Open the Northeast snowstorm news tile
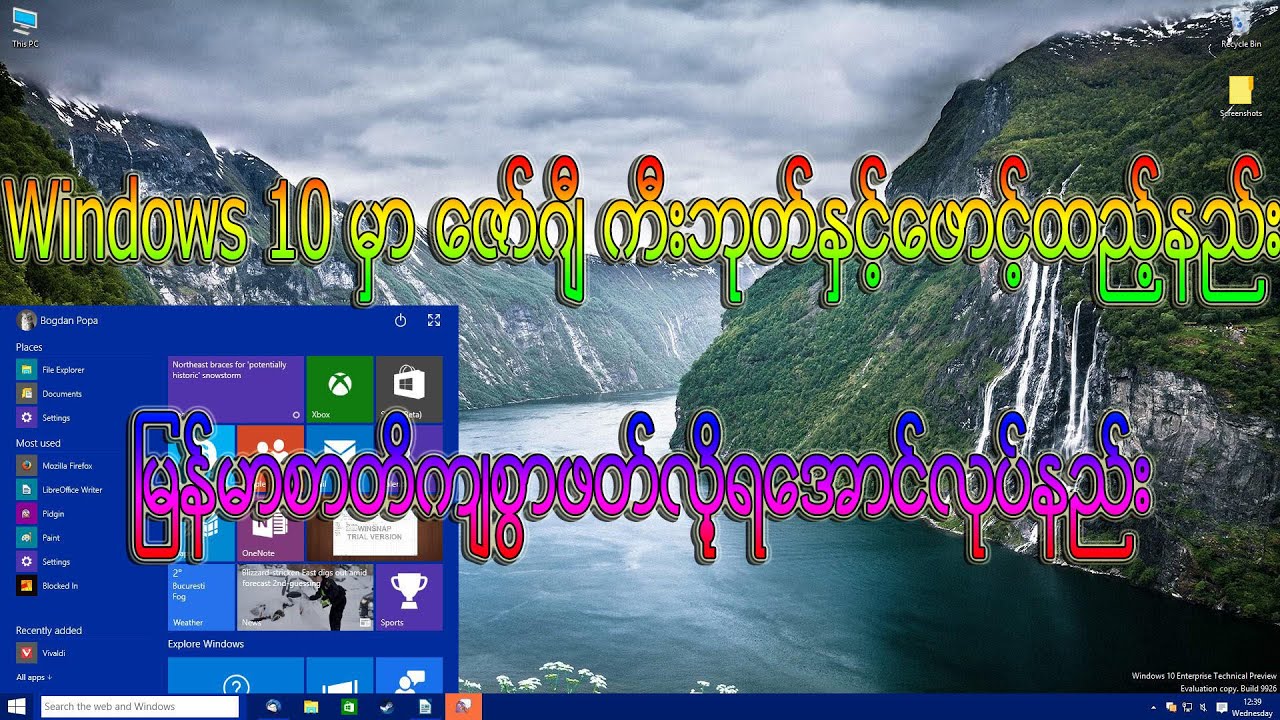 tap(235, 389)
